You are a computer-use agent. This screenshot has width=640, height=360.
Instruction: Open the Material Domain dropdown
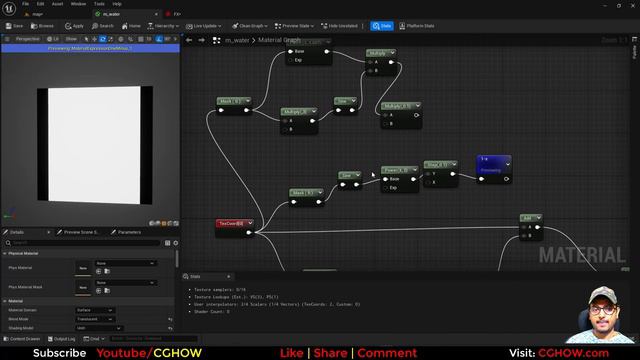(95, 310)
